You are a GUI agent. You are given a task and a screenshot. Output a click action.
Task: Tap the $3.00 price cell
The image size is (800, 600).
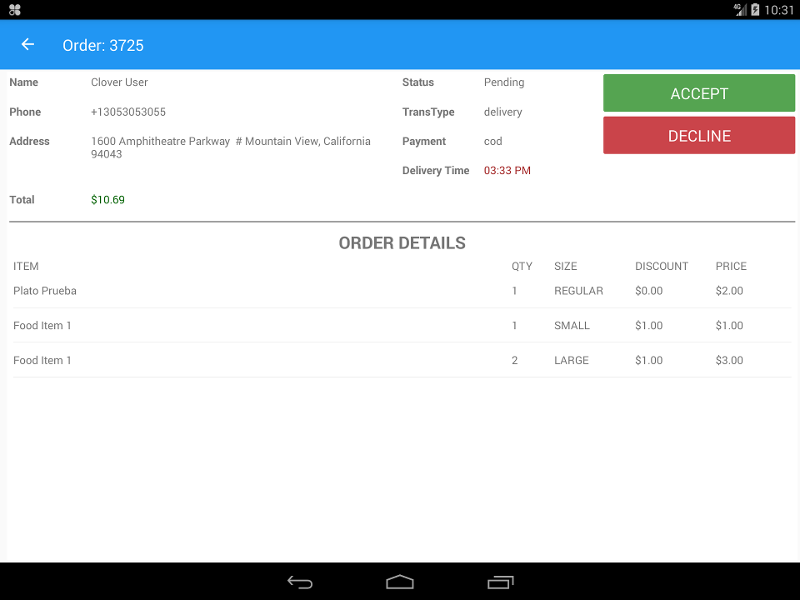pos(729,360)
